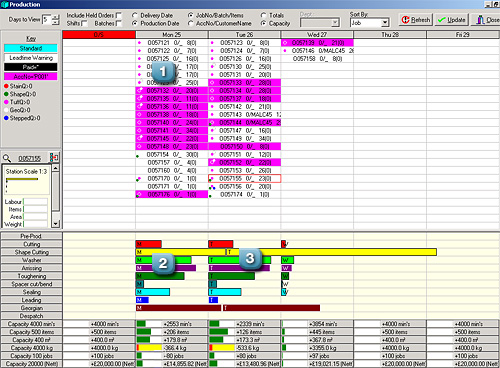Select the Despatch station row label

pos(32,316)
